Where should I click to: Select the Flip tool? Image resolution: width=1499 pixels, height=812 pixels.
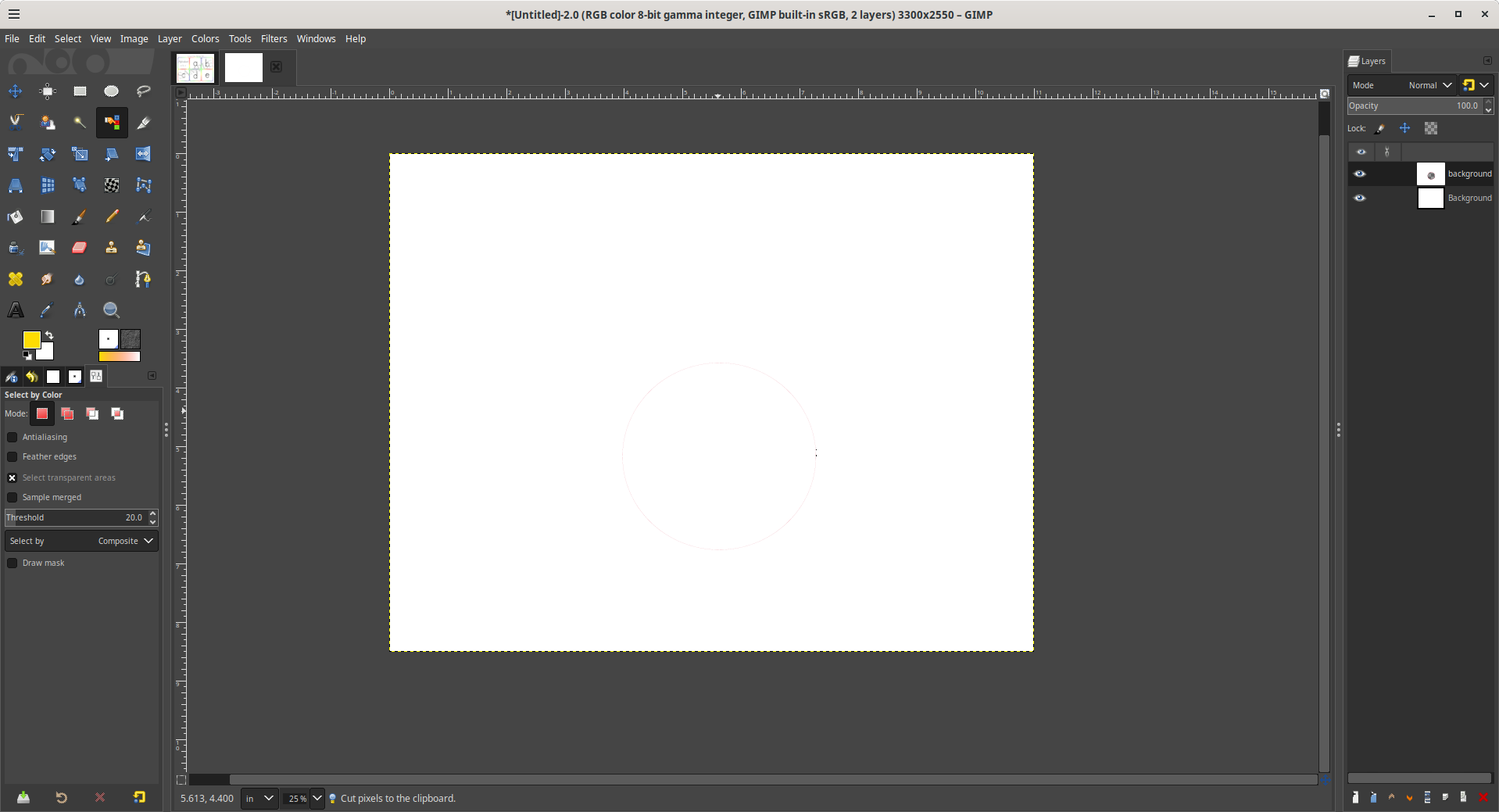(x=144, y=154)
